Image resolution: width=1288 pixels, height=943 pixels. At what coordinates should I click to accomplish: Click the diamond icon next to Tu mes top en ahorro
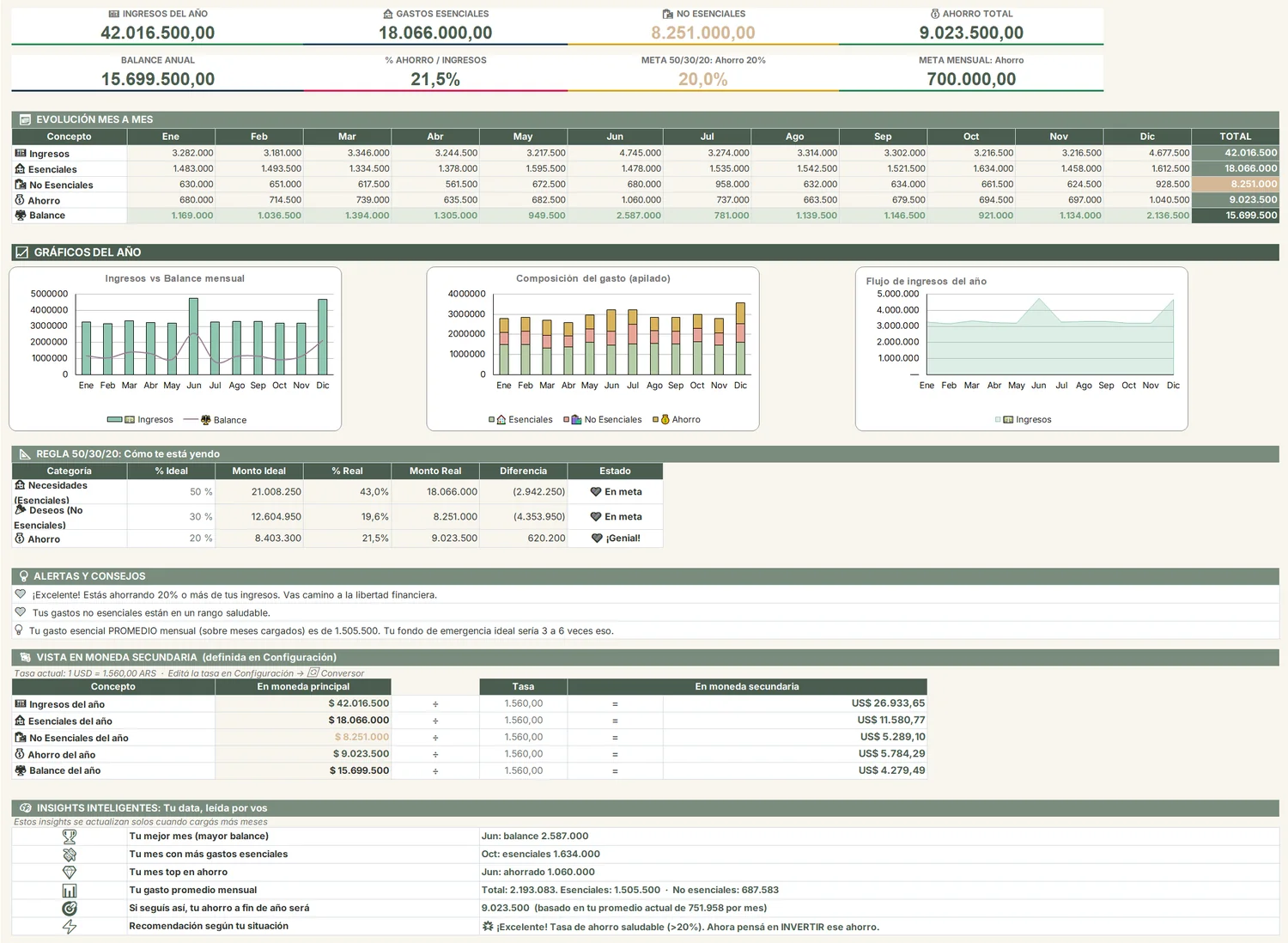pos(70,872)
